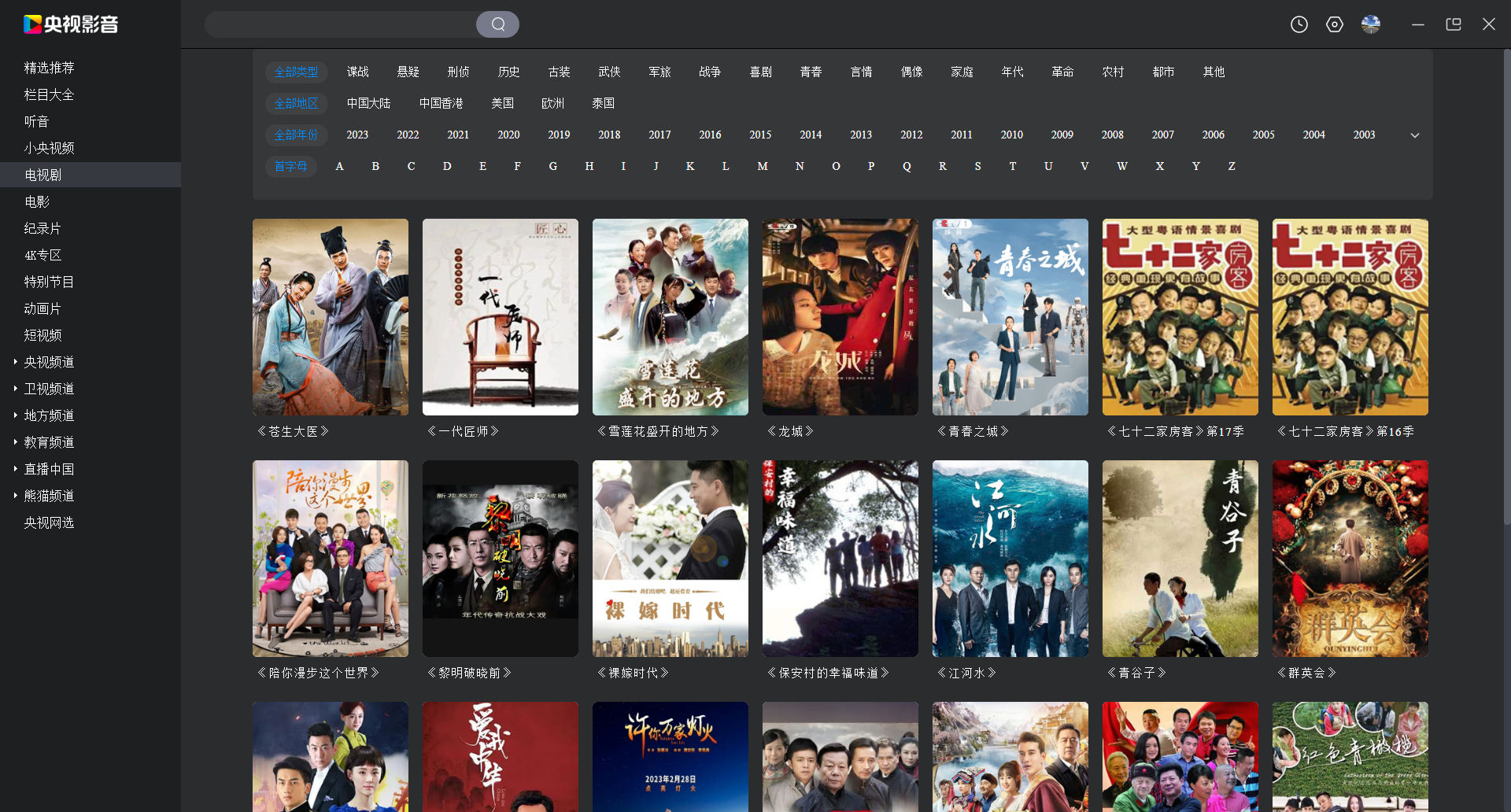Open the 《龙城》 title link
The width and height of the screenshot is (1511, 812).
(x=790, y=431)
